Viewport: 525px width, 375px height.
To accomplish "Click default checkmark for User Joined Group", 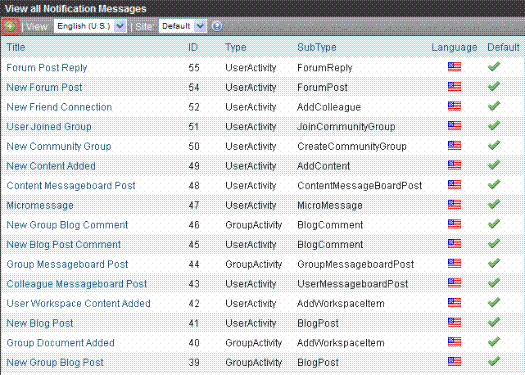I will point(494,125).
